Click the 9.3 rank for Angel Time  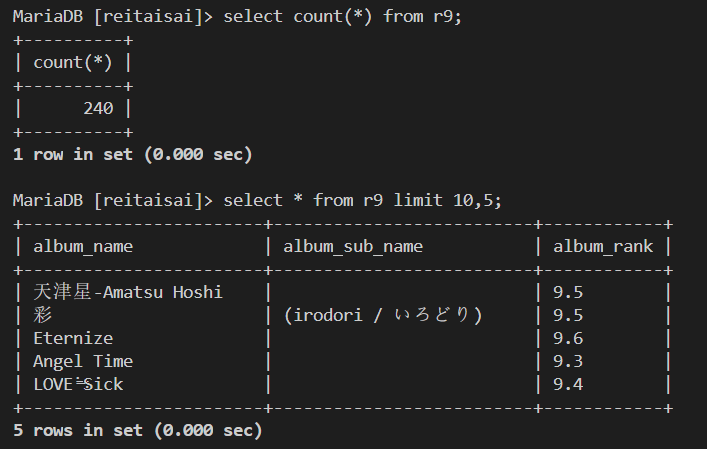click(x=568, y=362)
